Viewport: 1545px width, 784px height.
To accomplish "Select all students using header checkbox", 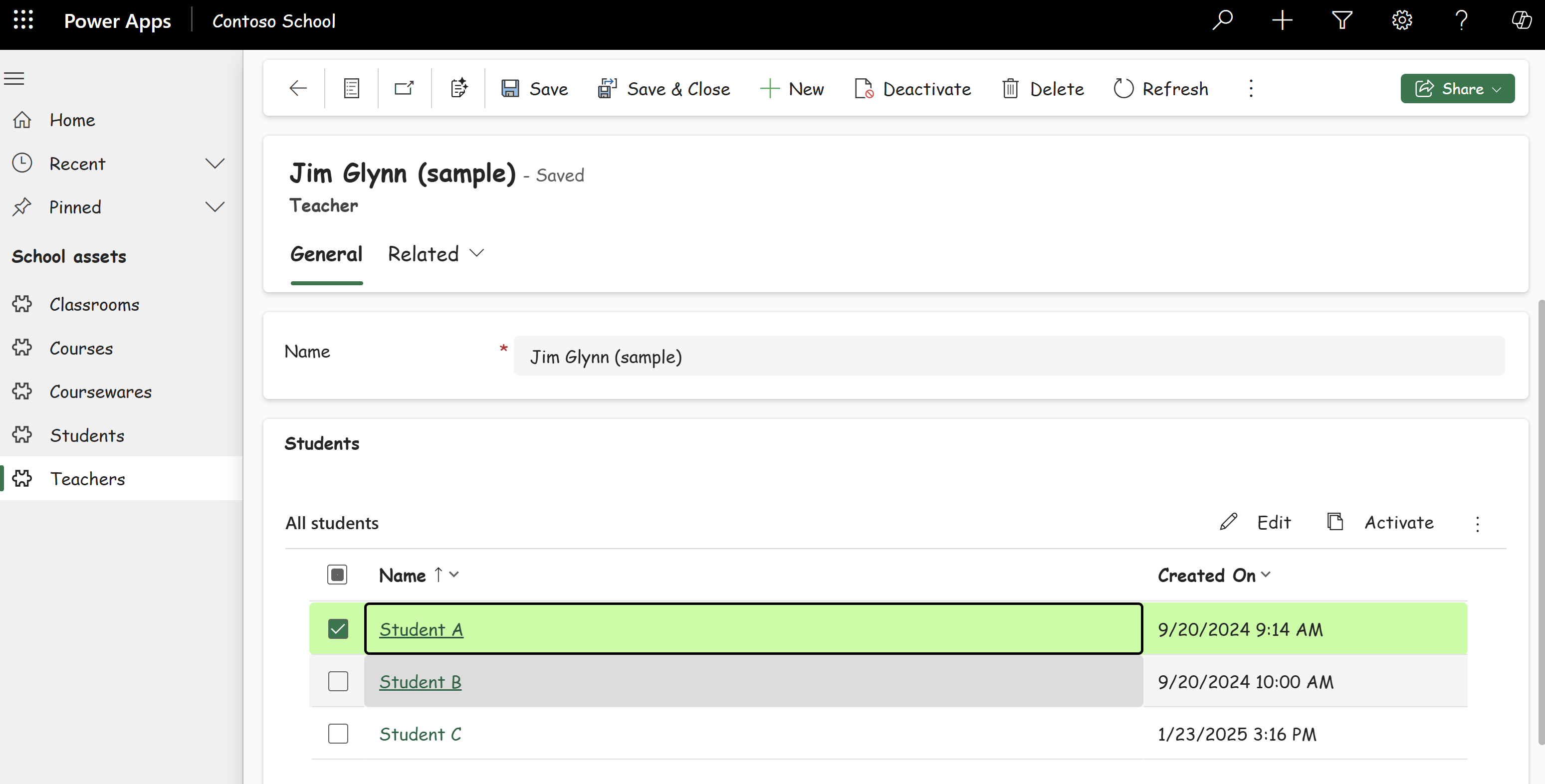I will pyautogui.click(x=337, y=574).
